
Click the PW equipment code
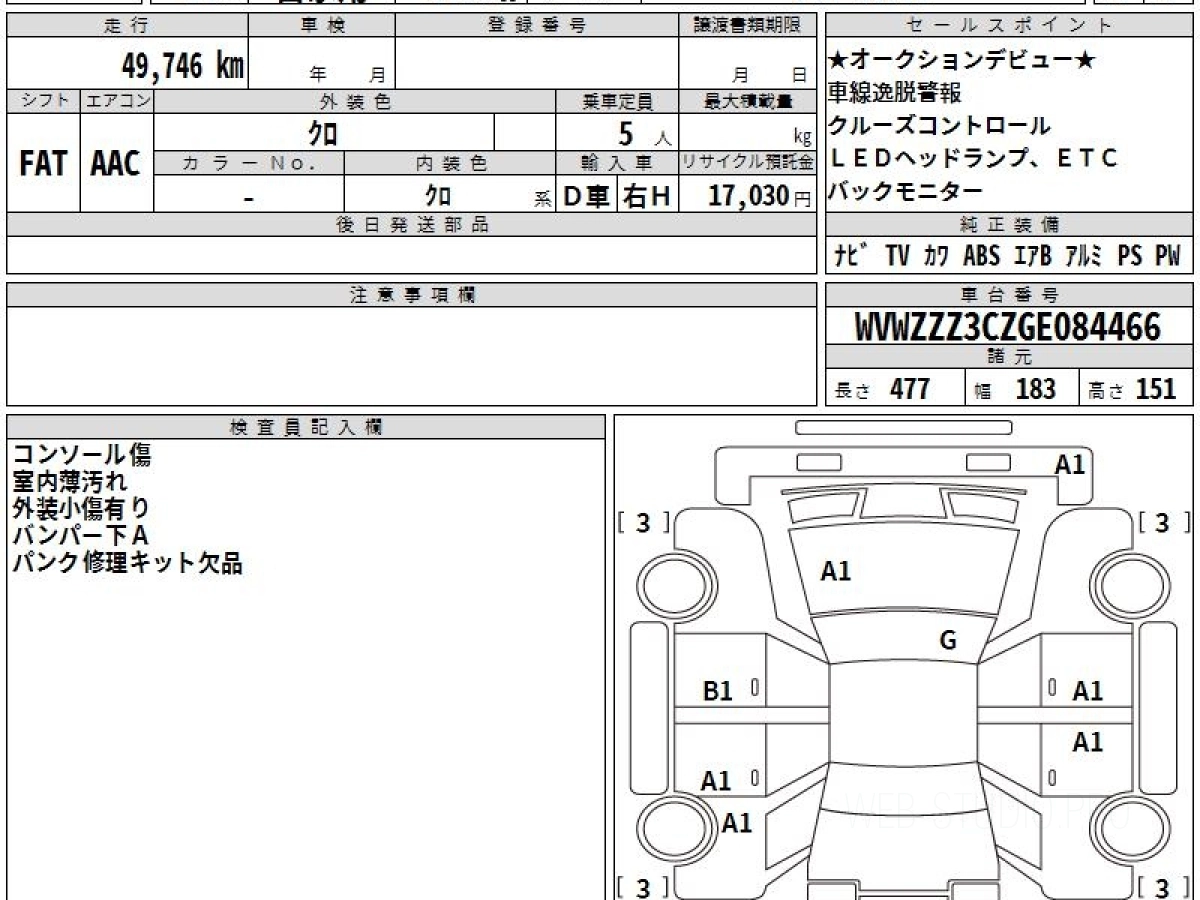pyautogui.click(x=1167, y=256)
